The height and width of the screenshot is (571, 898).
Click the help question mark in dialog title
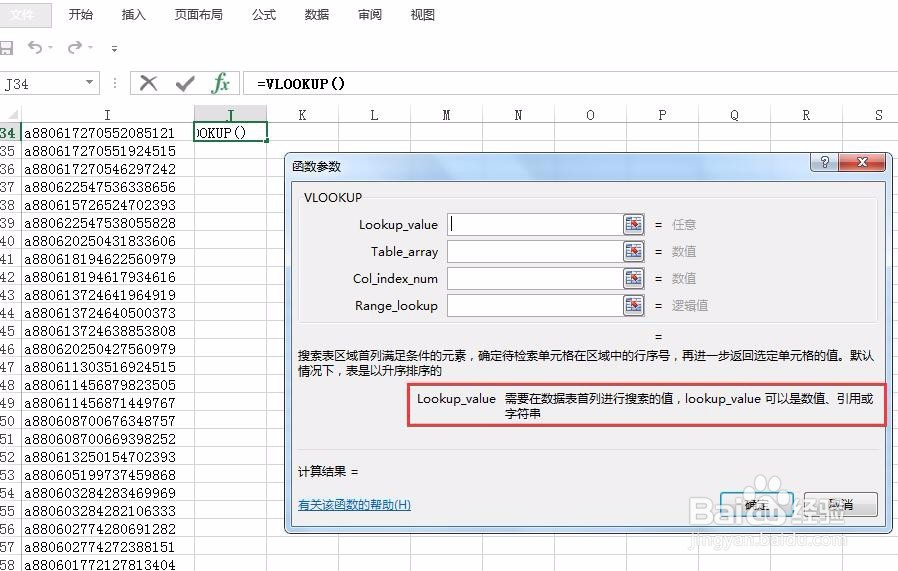pyautogui.click(x=824, y=162)
